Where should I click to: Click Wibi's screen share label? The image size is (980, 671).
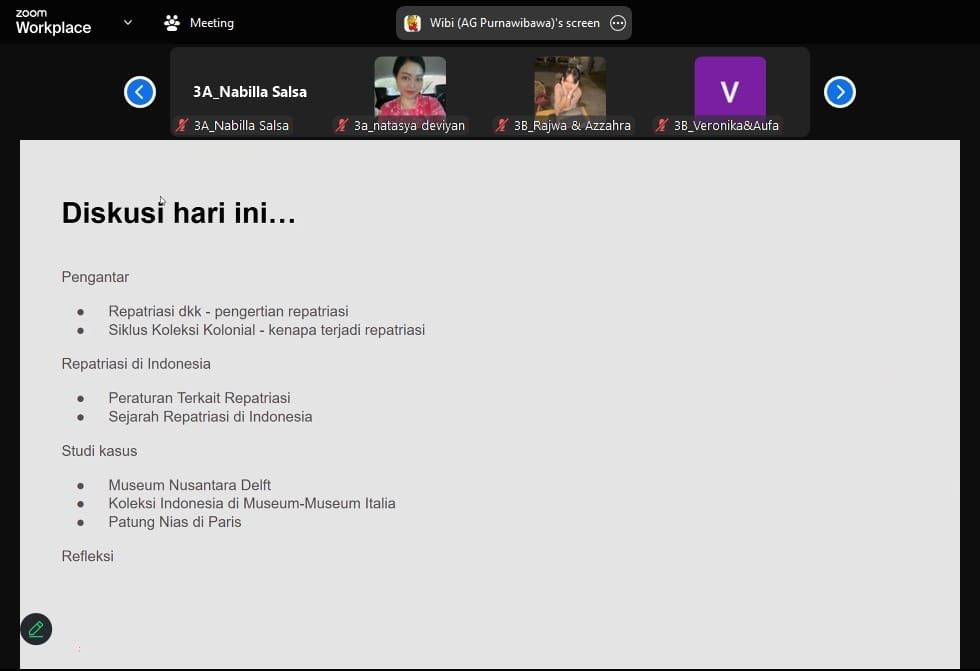point(516,23)
